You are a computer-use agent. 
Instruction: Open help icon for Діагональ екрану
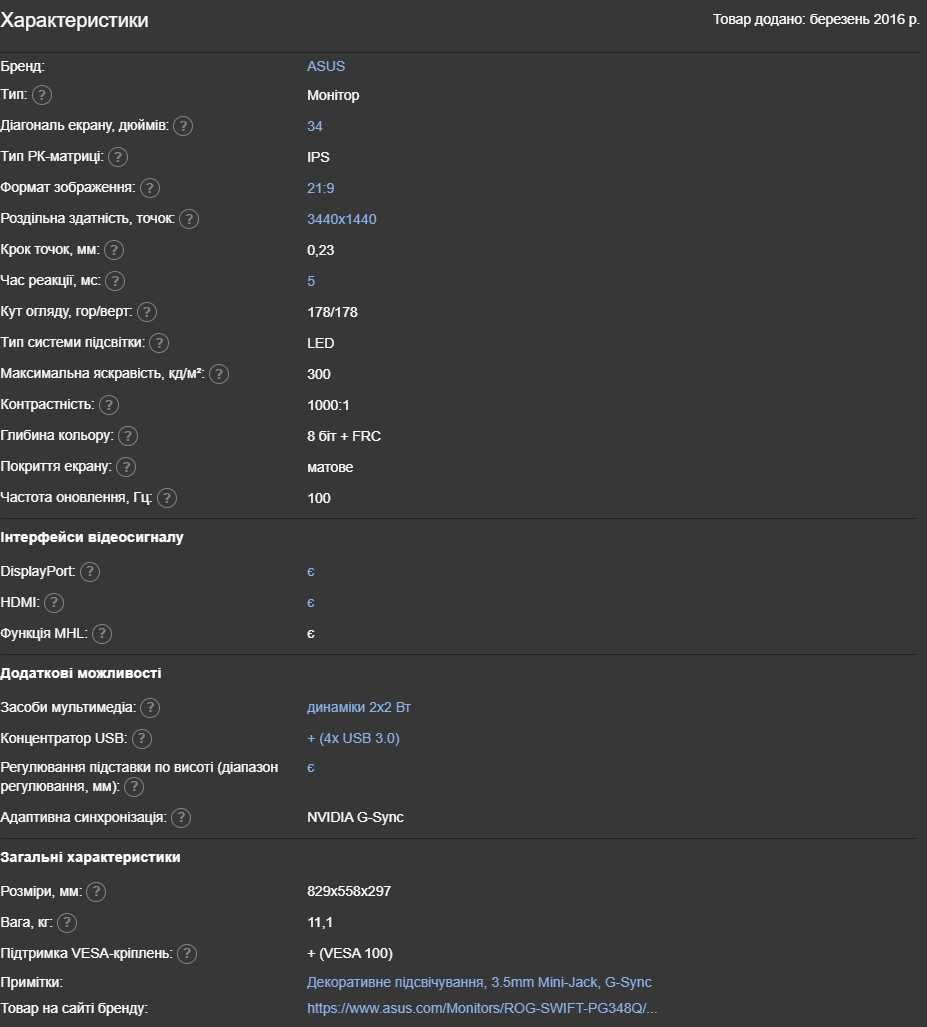coord(183,126)
